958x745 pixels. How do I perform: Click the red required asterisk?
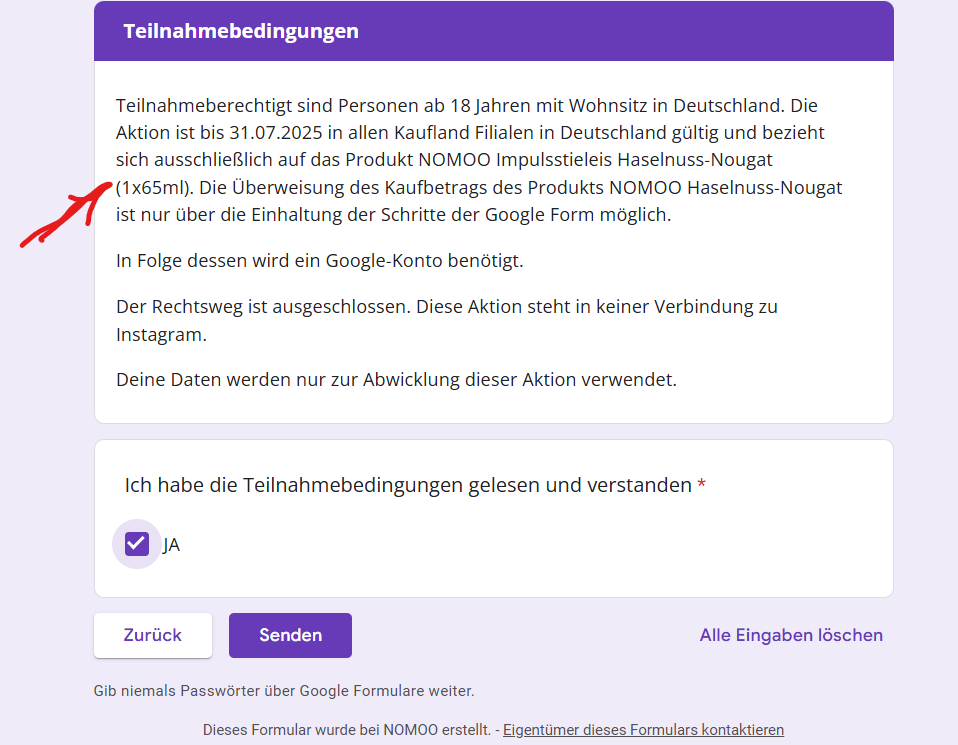(702, 484)
